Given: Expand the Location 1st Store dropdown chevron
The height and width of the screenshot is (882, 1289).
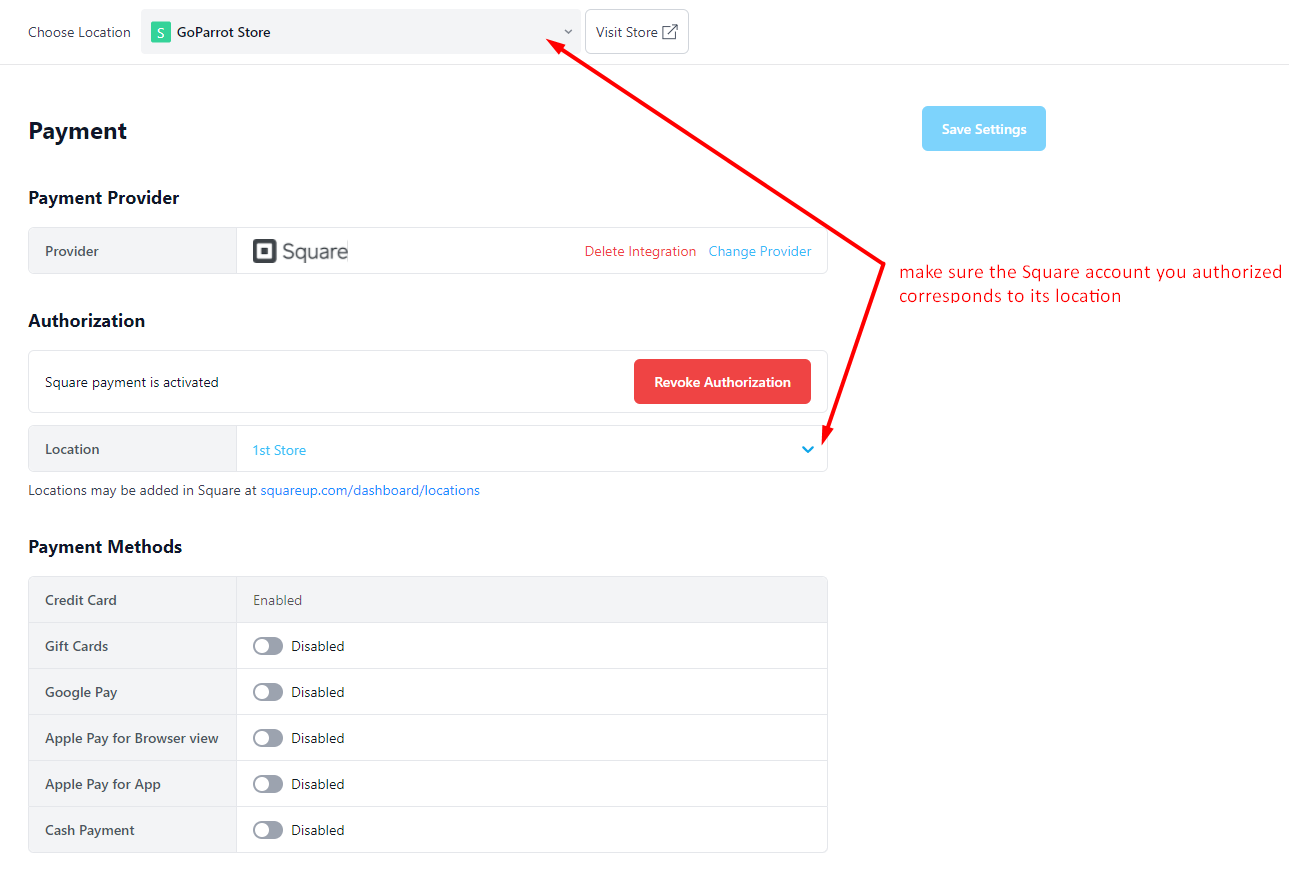Looking at the screenshot, I should (x=808, y=450).
